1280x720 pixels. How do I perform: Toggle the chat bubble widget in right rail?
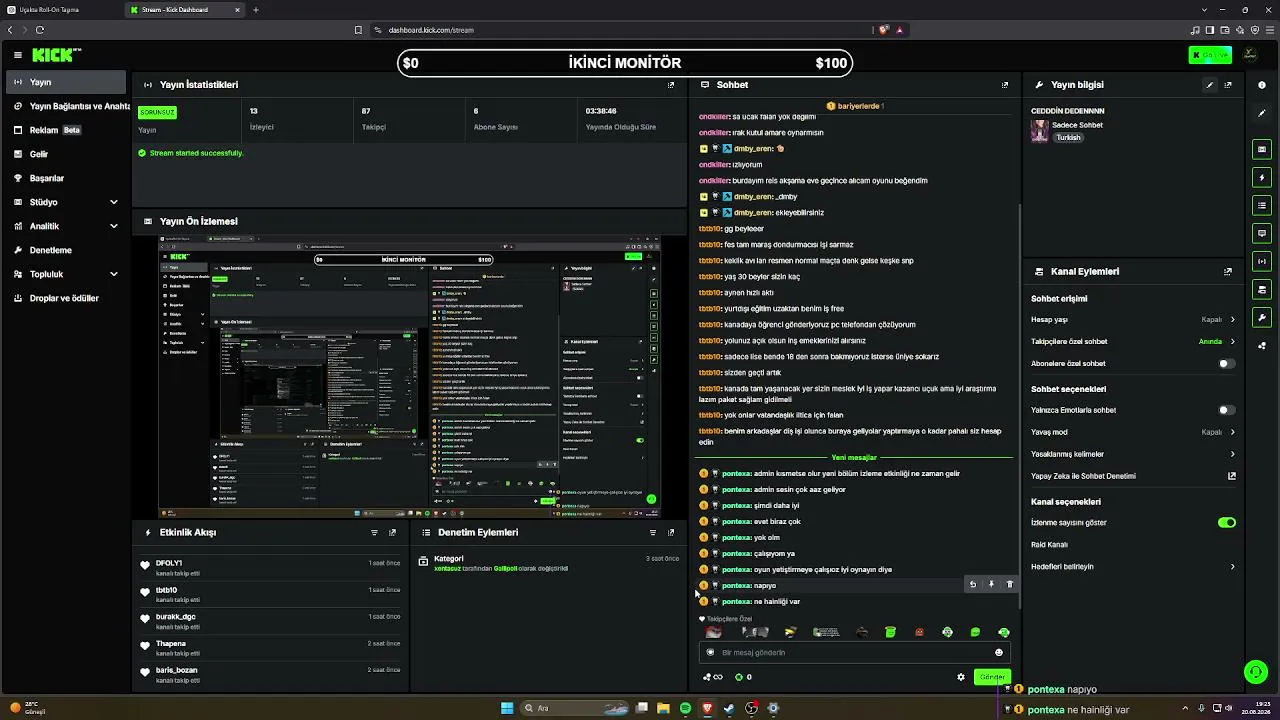[1262, 233]
